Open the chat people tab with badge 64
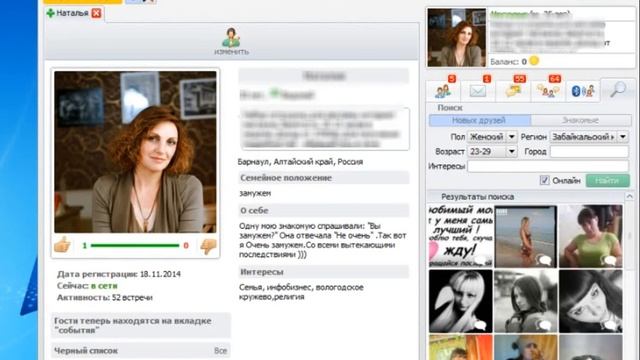This screenshot has height=360, width=640. [548, 90]
